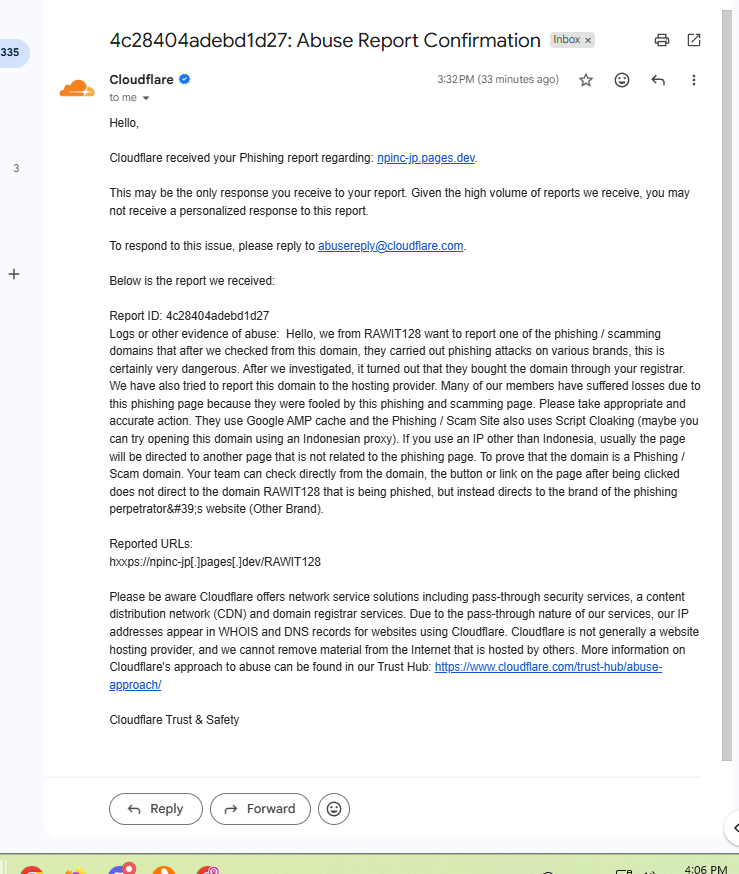Show the side panel with the chevron
Screen dimensions: 739x874
click(735, 828)
